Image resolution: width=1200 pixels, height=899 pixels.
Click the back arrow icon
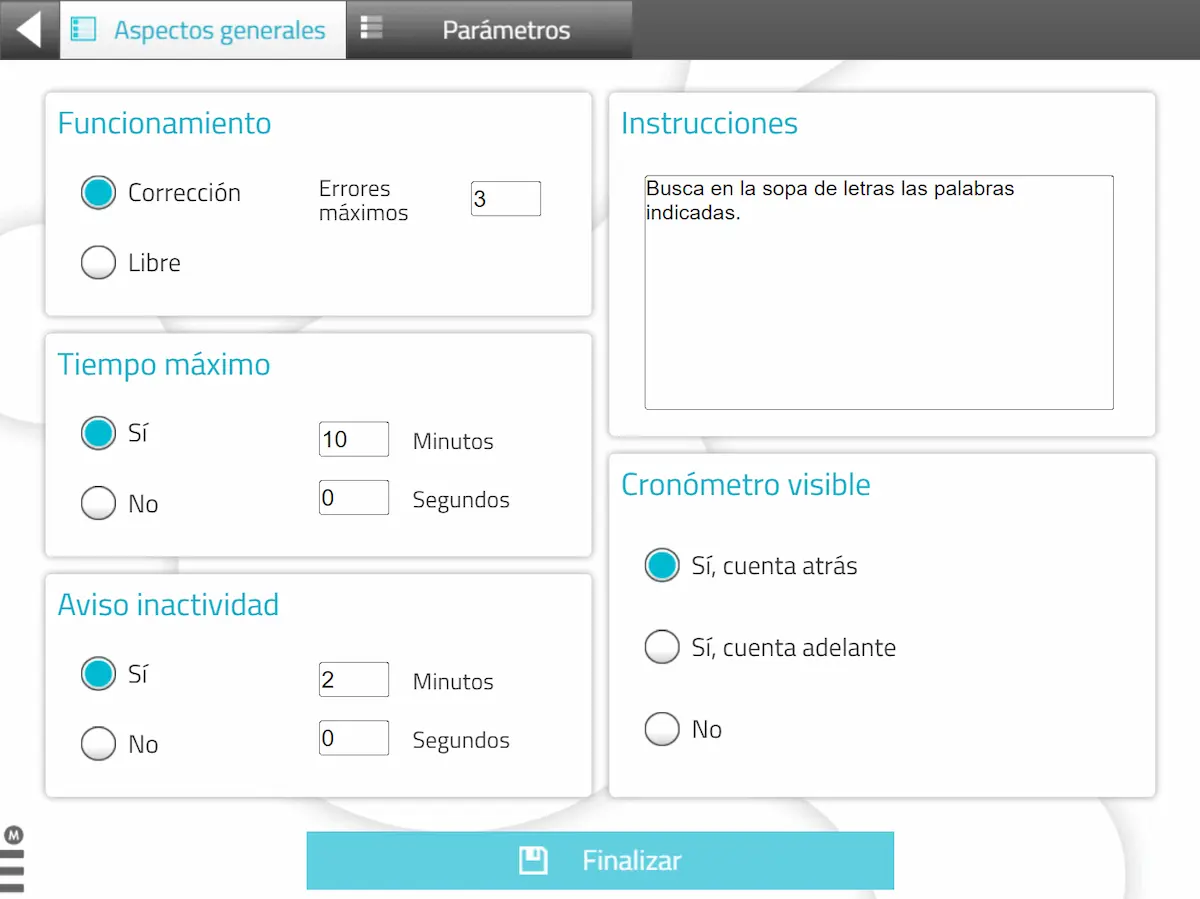pos(29,29)
